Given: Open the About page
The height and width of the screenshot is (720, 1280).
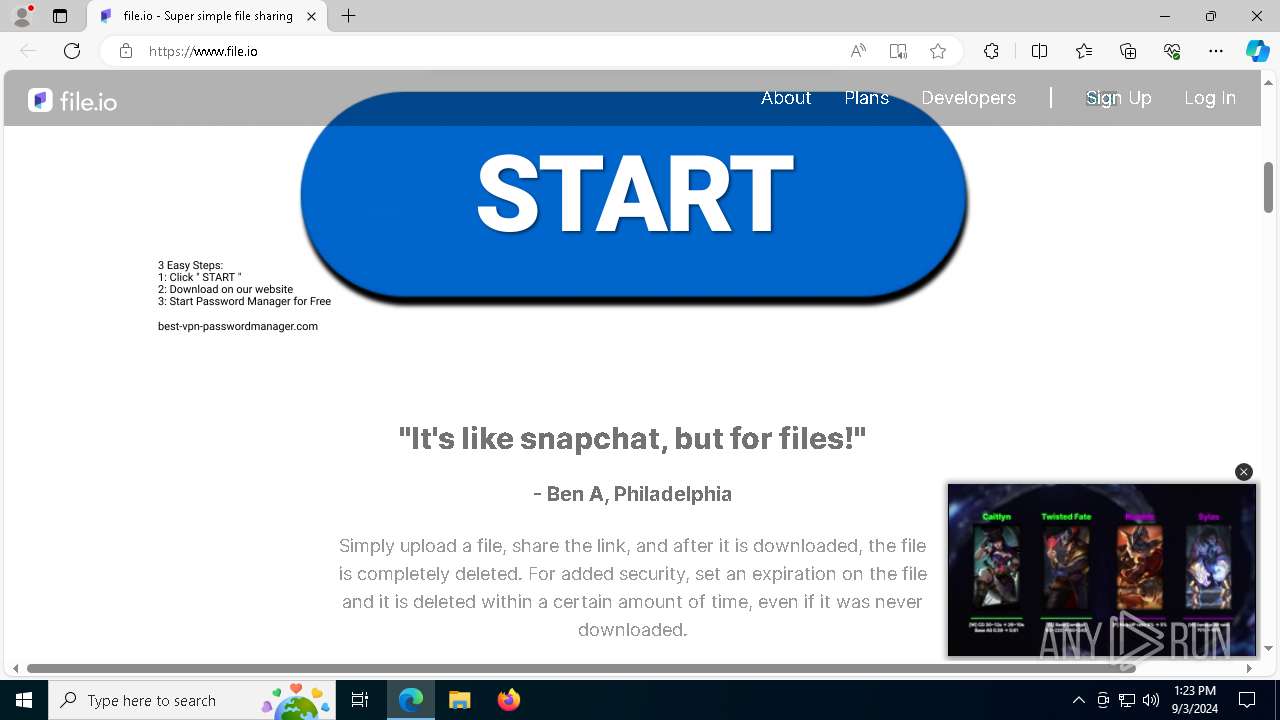Looking at the screenshot, I should coord(786,98).
